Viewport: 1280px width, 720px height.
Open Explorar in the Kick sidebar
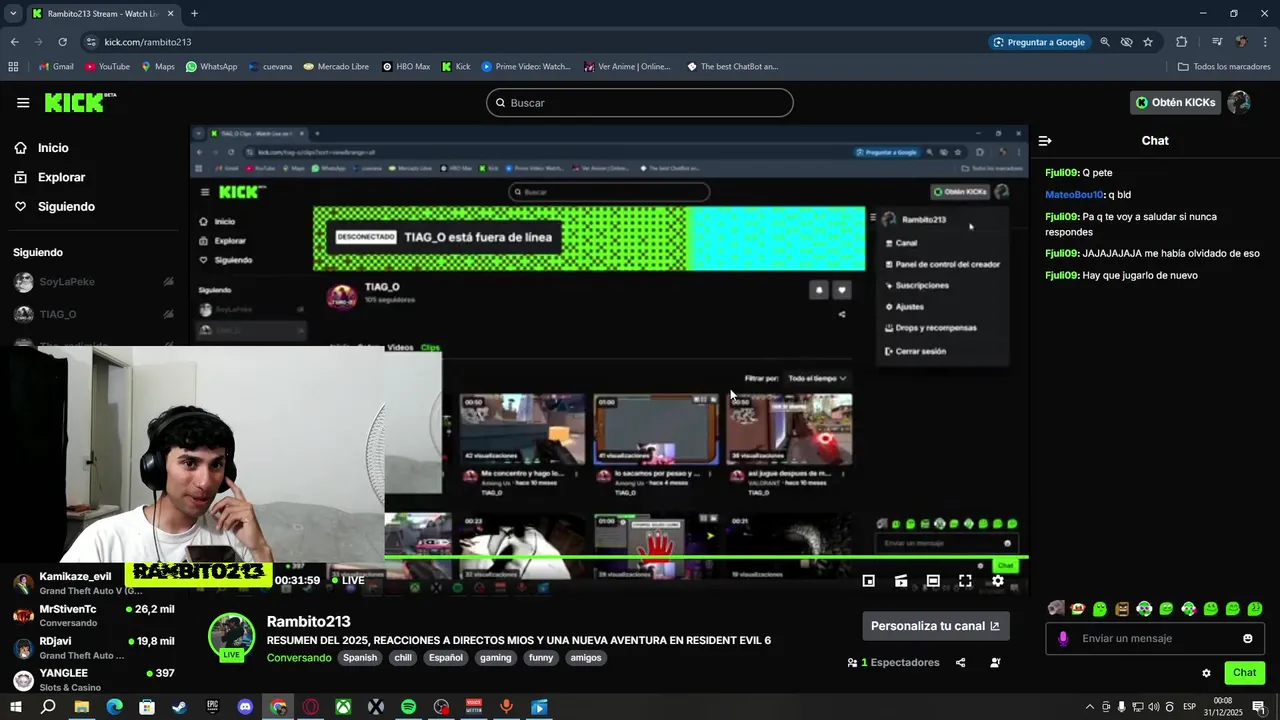point(49,177)
